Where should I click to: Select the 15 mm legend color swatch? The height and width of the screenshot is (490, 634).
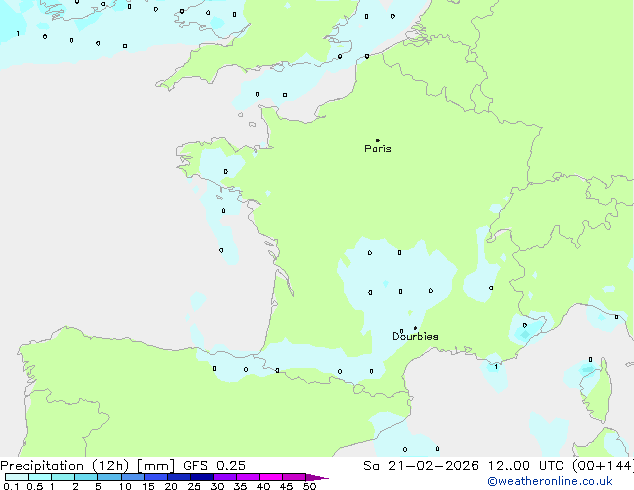pos(156,477)
